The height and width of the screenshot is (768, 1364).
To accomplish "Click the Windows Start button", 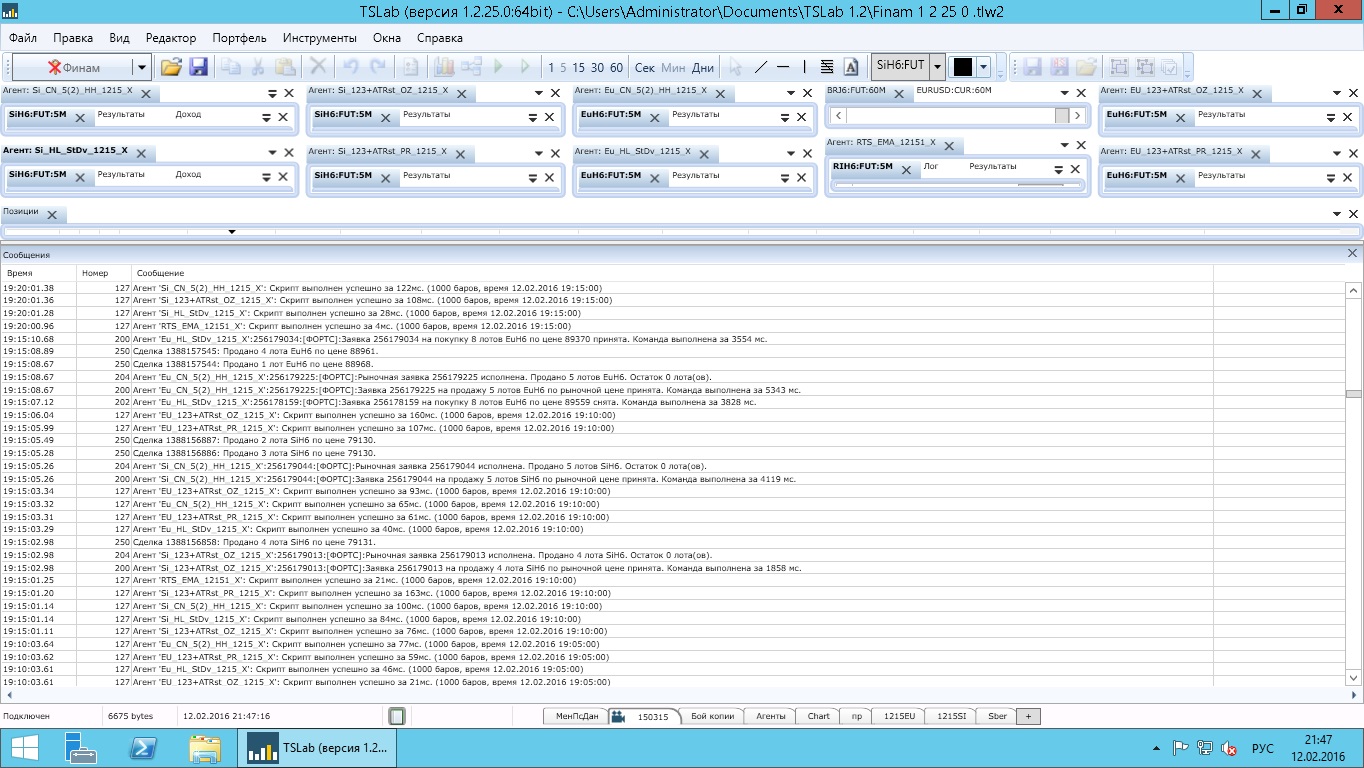I will (x=24, y=747).
